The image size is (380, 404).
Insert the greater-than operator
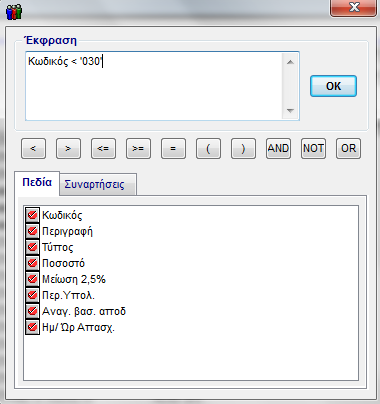coord(68,148)
